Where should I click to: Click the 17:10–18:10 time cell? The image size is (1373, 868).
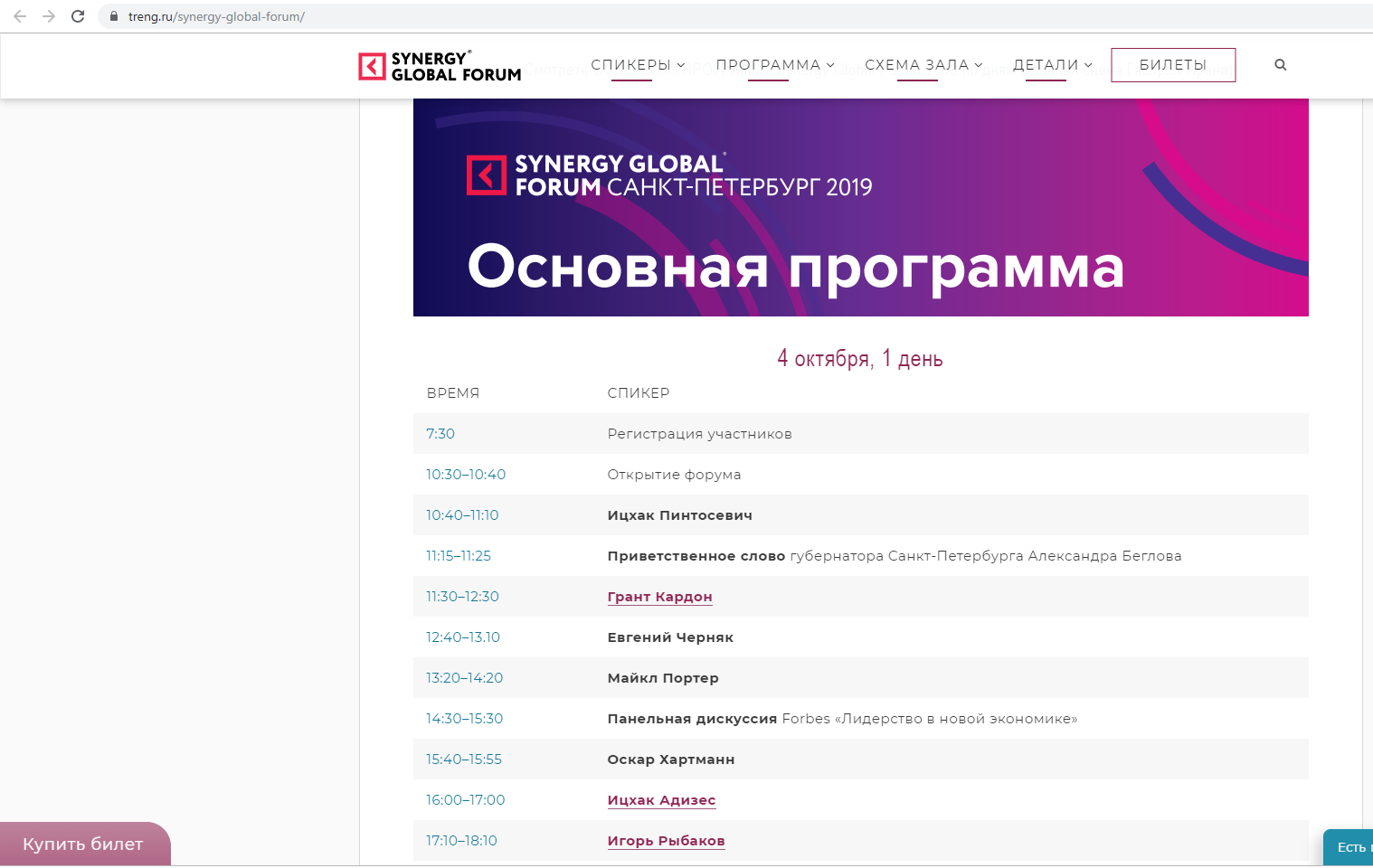tap(461, 841)
